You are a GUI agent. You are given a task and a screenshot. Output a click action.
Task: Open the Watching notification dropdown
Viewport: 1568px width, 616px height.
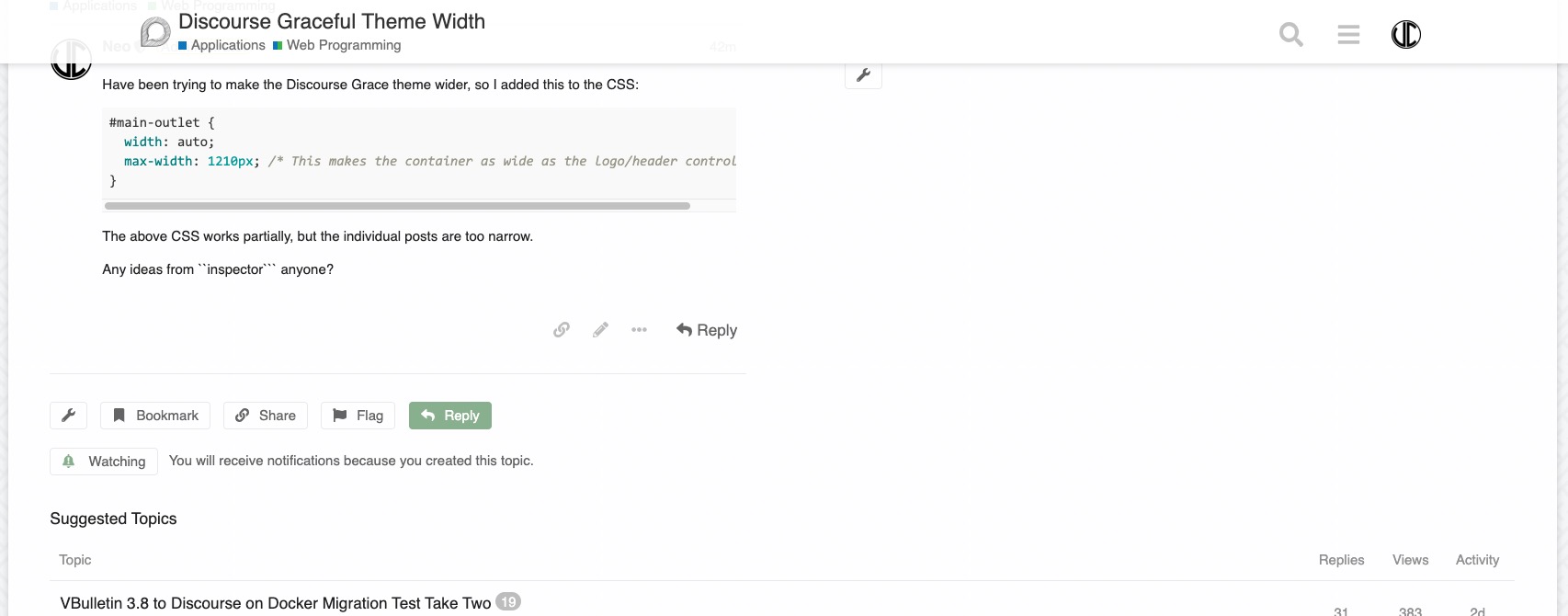[x=104, y=462]
